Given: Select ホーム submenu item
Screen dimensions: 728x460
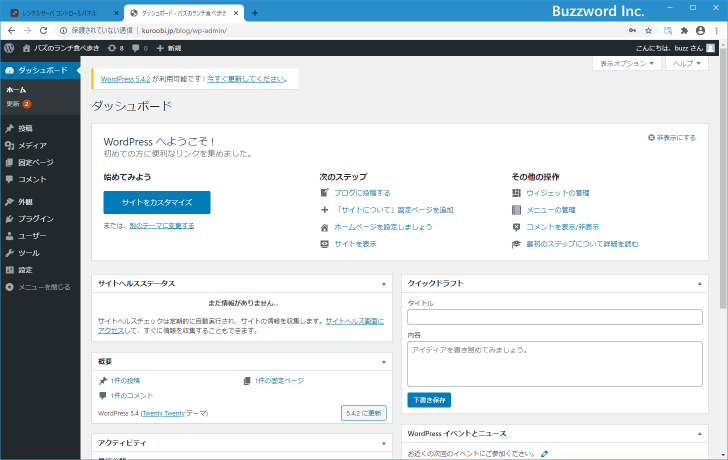Looking at the screenshot, I should [16, 90].
